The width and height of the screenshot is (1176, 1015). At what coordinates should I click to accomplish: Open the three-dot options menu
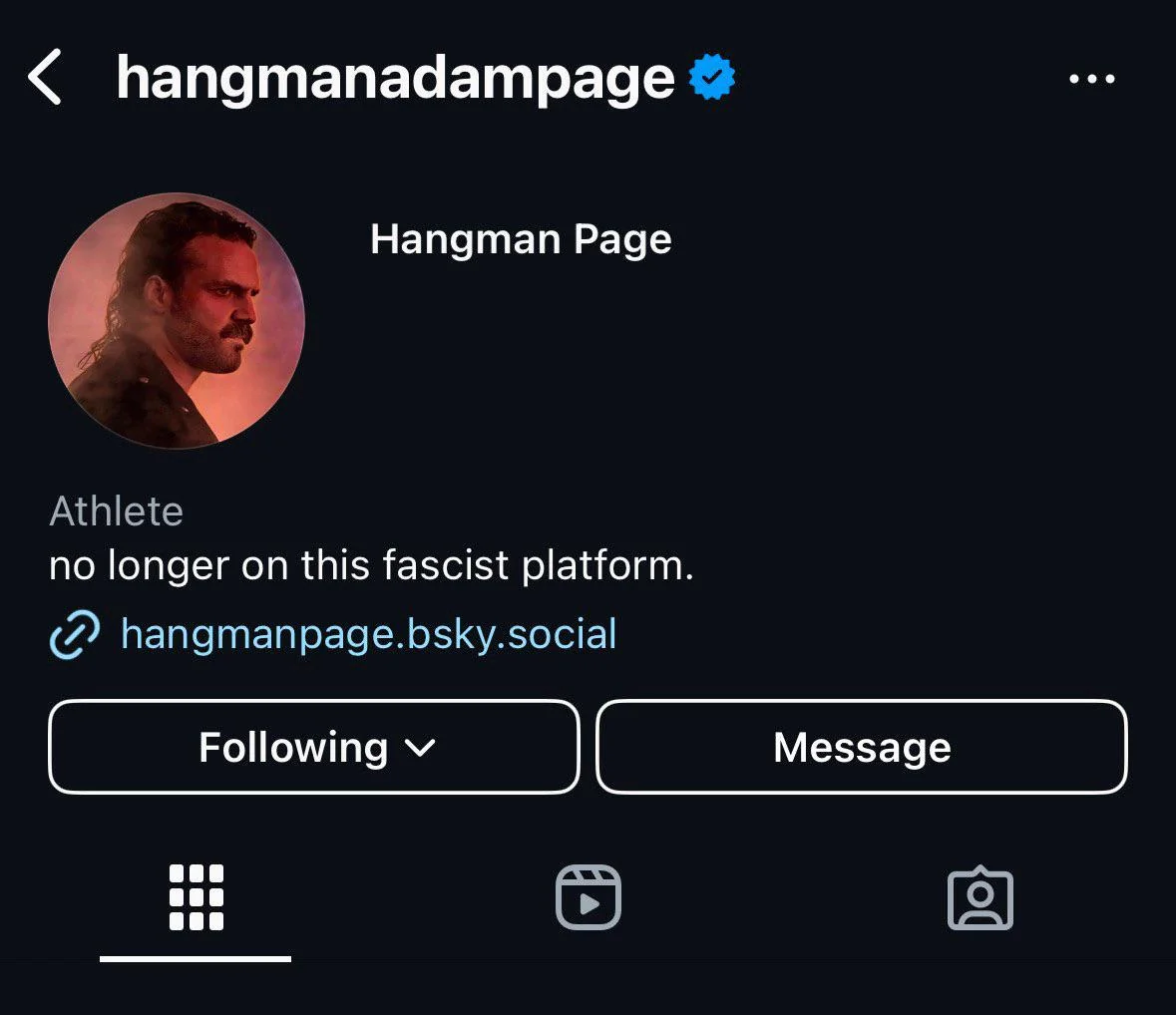coord(1091,79)
